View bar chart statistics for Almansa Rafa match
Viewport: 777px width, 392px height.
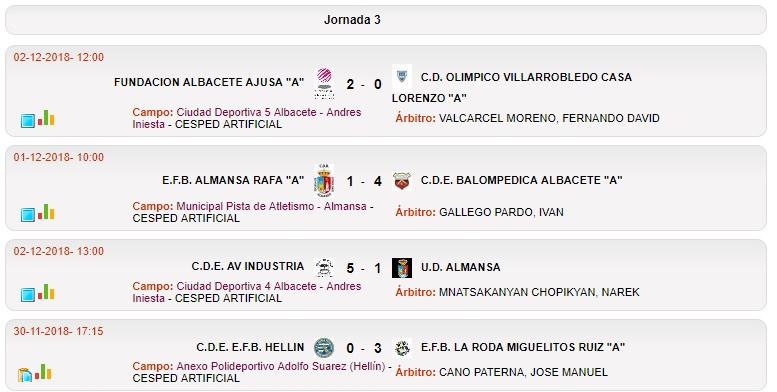(46, 212)
